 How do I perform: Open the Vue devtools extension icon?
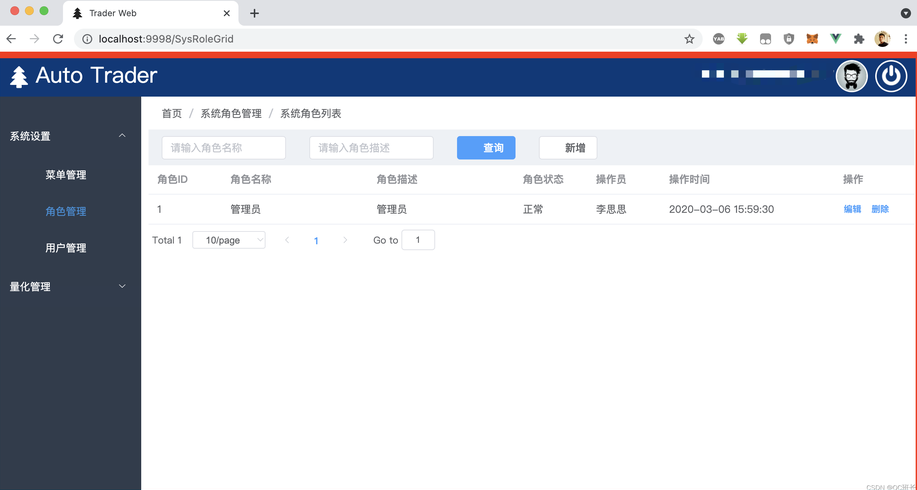[x=836, y=39]
